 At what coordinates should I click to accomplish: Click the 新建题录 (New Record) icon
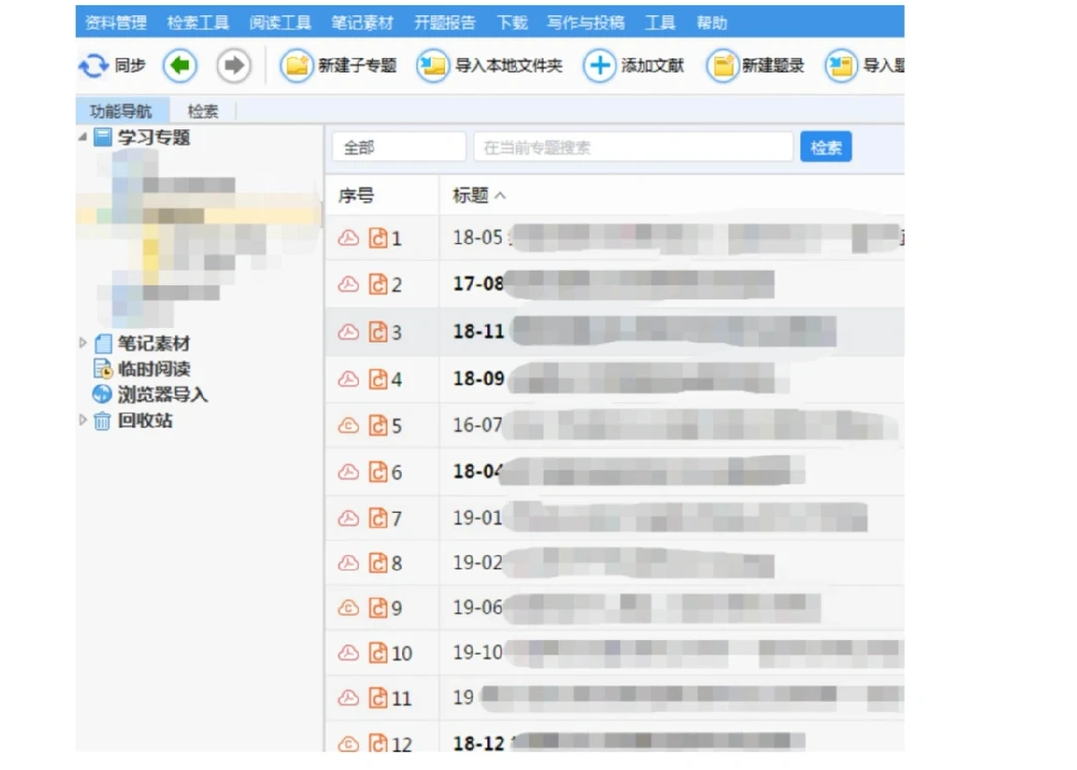pos(723,64)
